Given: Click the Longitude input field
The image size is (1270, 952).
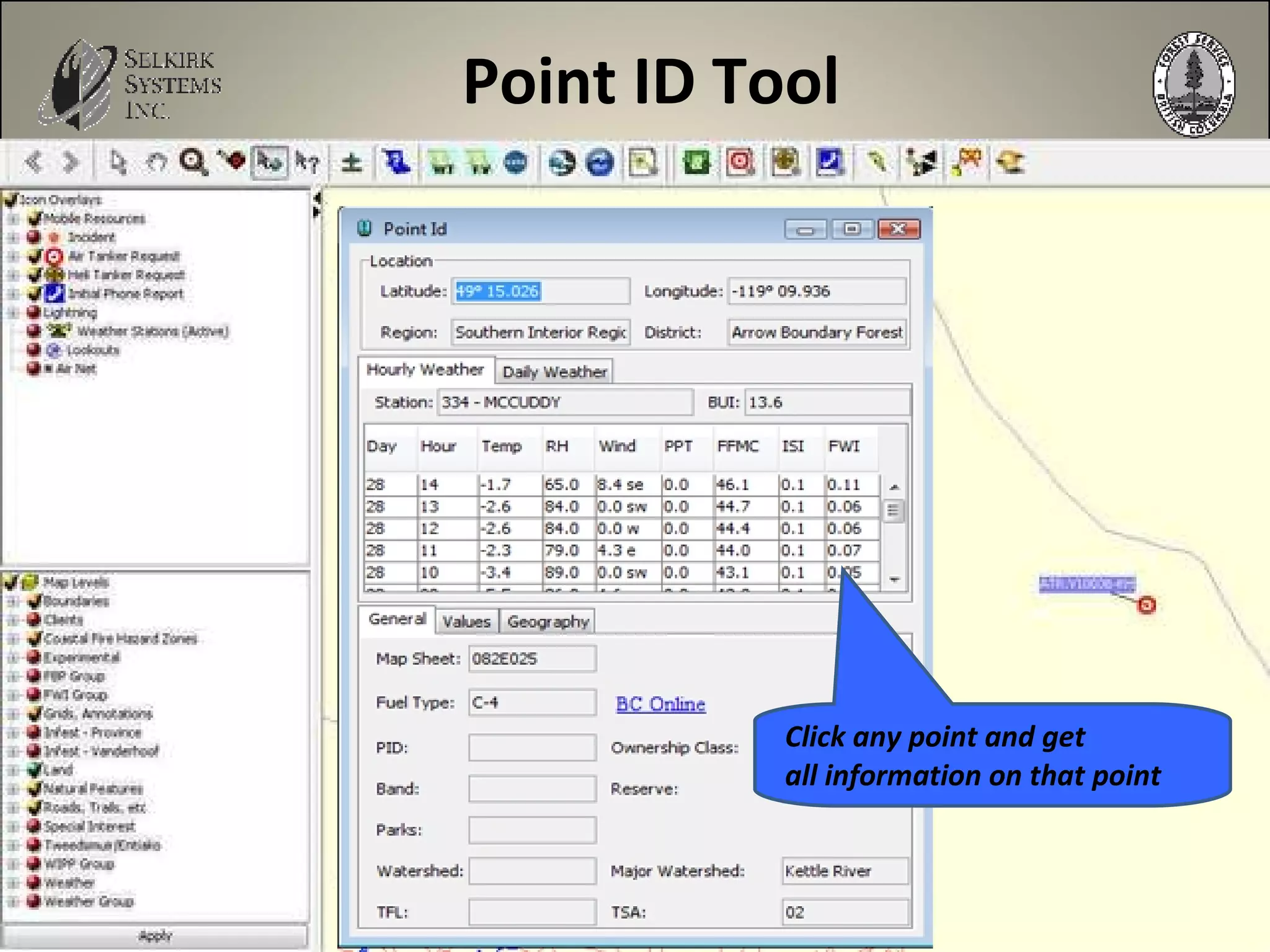Looking at the screenshot, I should [x=817, y=291].
